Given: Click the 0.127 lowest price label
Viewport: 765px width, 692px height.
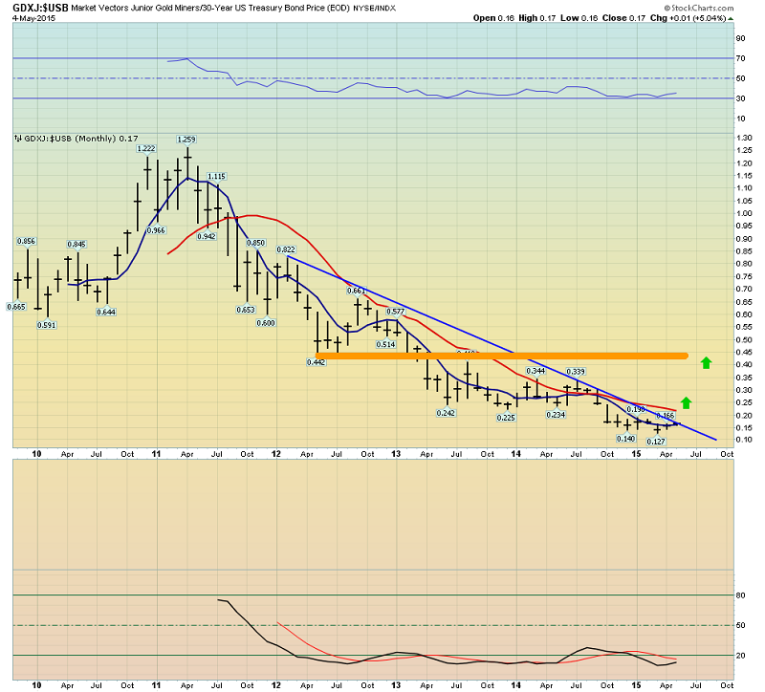Looking at the screenshot, I should 656,441.
